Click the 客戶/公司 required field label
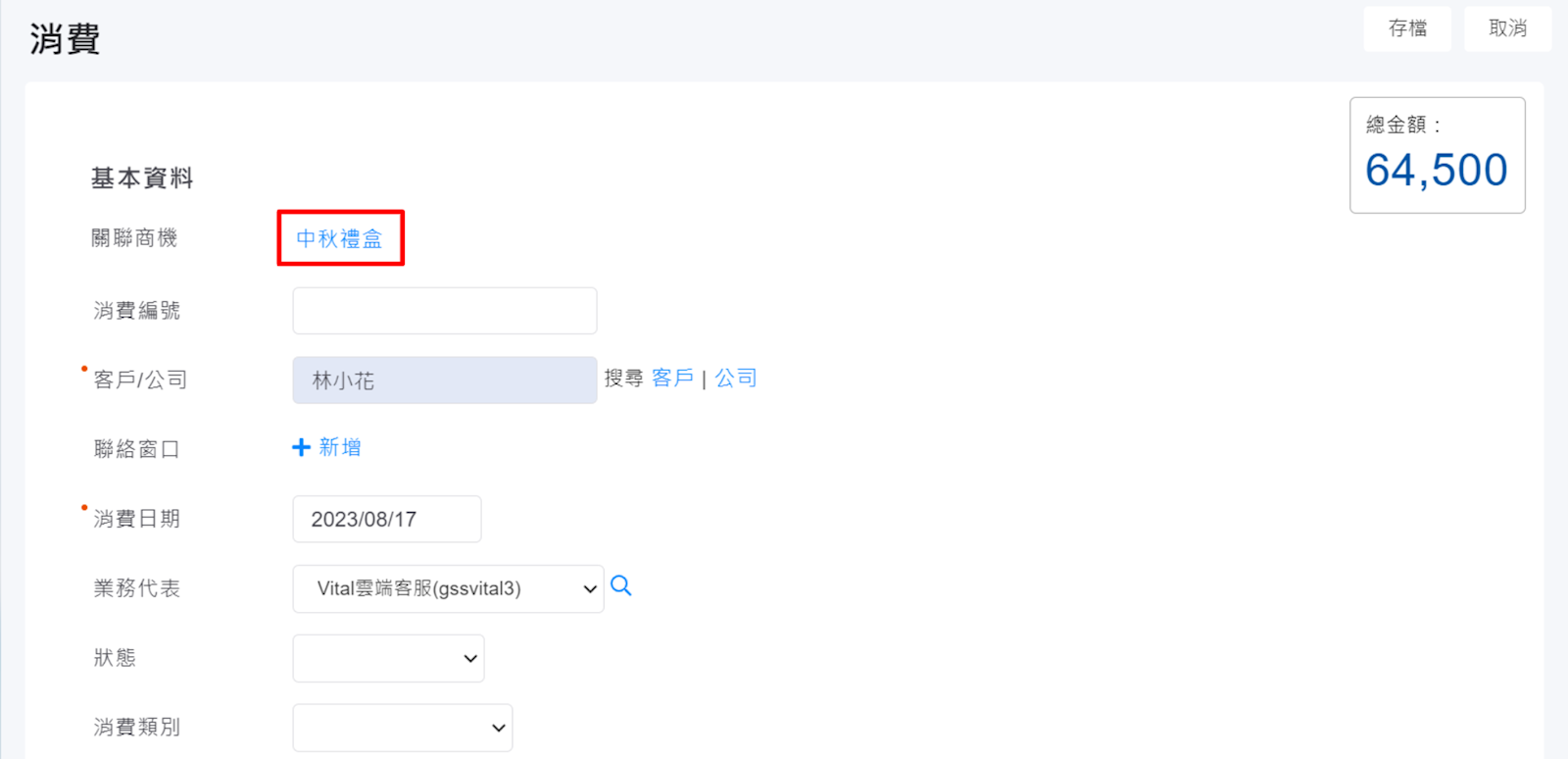The height and width of the screenshot is (759, 1568). 140,380
